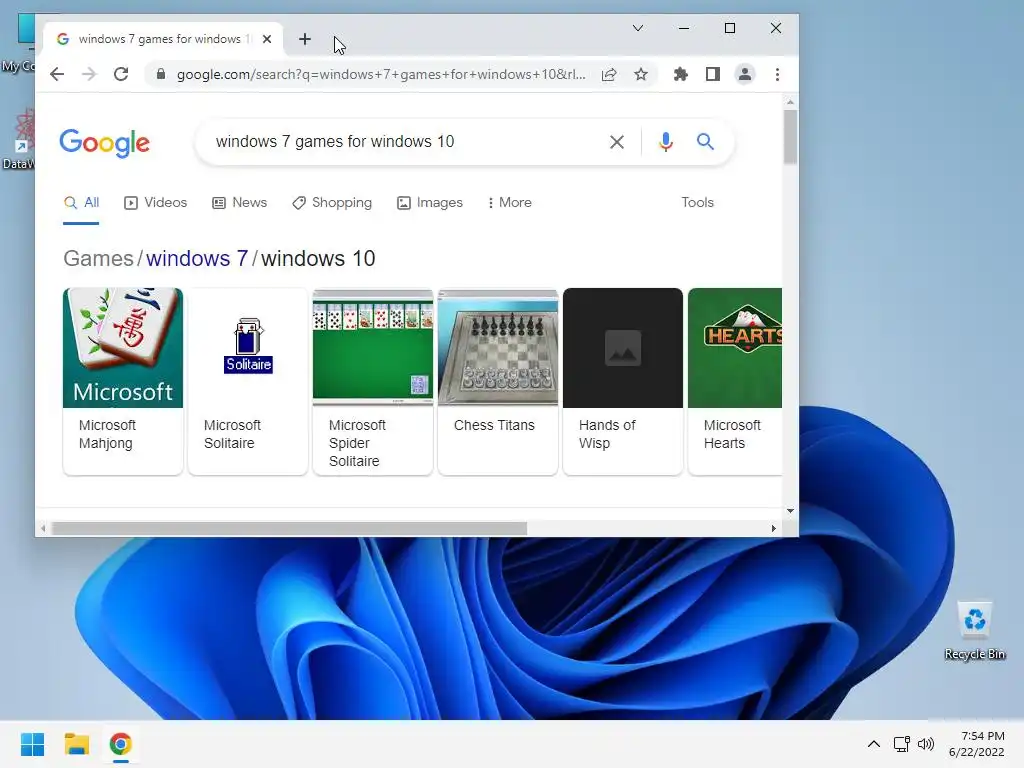
Task: Switch to Images results tab
Action: [430, 202]
